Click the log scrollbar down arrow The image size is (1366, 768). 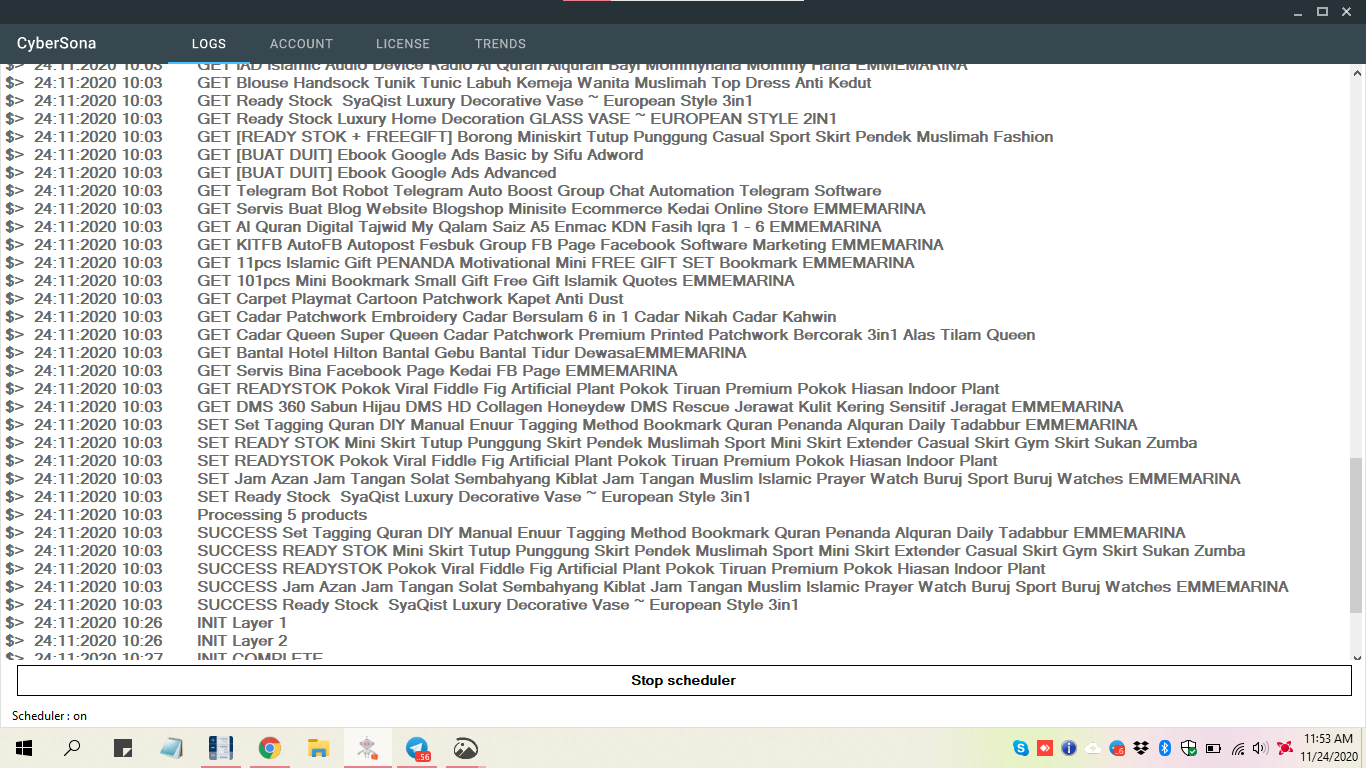pos(1358,657)
